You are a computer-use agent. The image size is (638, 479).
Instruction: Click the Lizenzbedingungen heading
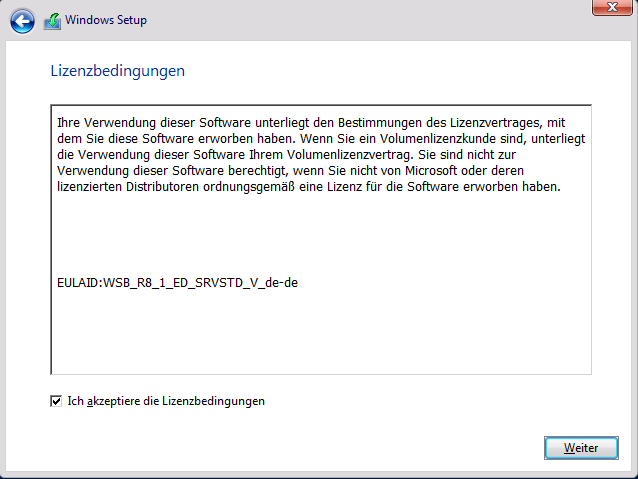click(x=118, y=71)
